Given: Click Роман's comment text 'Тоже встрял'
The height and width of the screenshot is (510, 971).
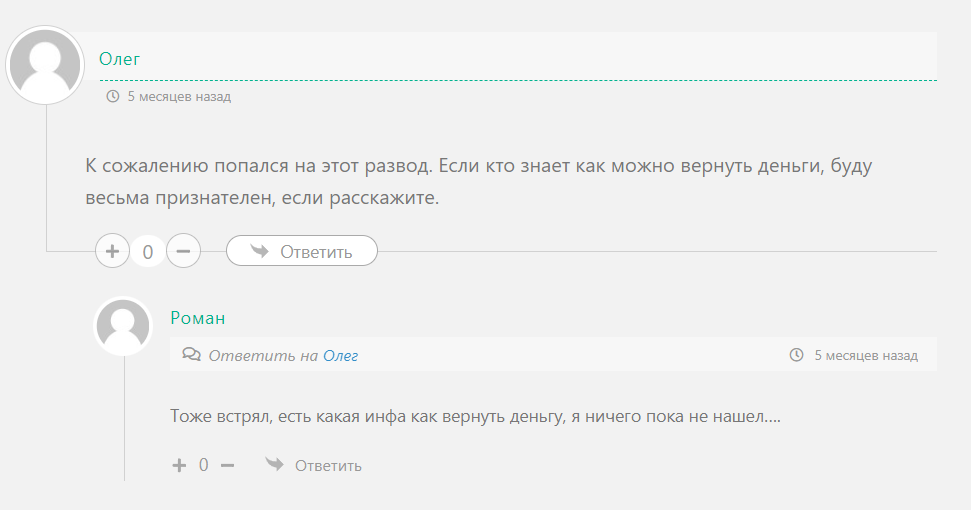Looking at the screenshot, I should click(x=475, y=415).
